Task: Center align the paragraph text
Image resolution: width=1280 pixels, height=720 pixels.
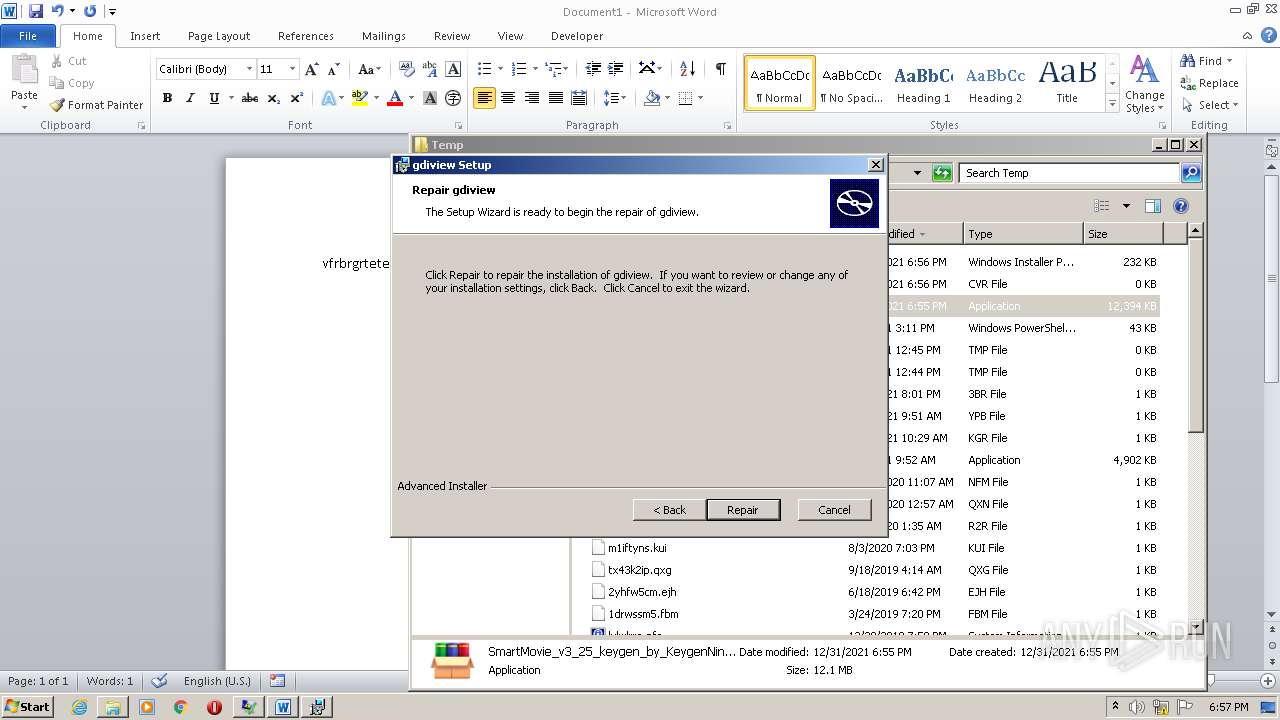Action: coord(508,98)
